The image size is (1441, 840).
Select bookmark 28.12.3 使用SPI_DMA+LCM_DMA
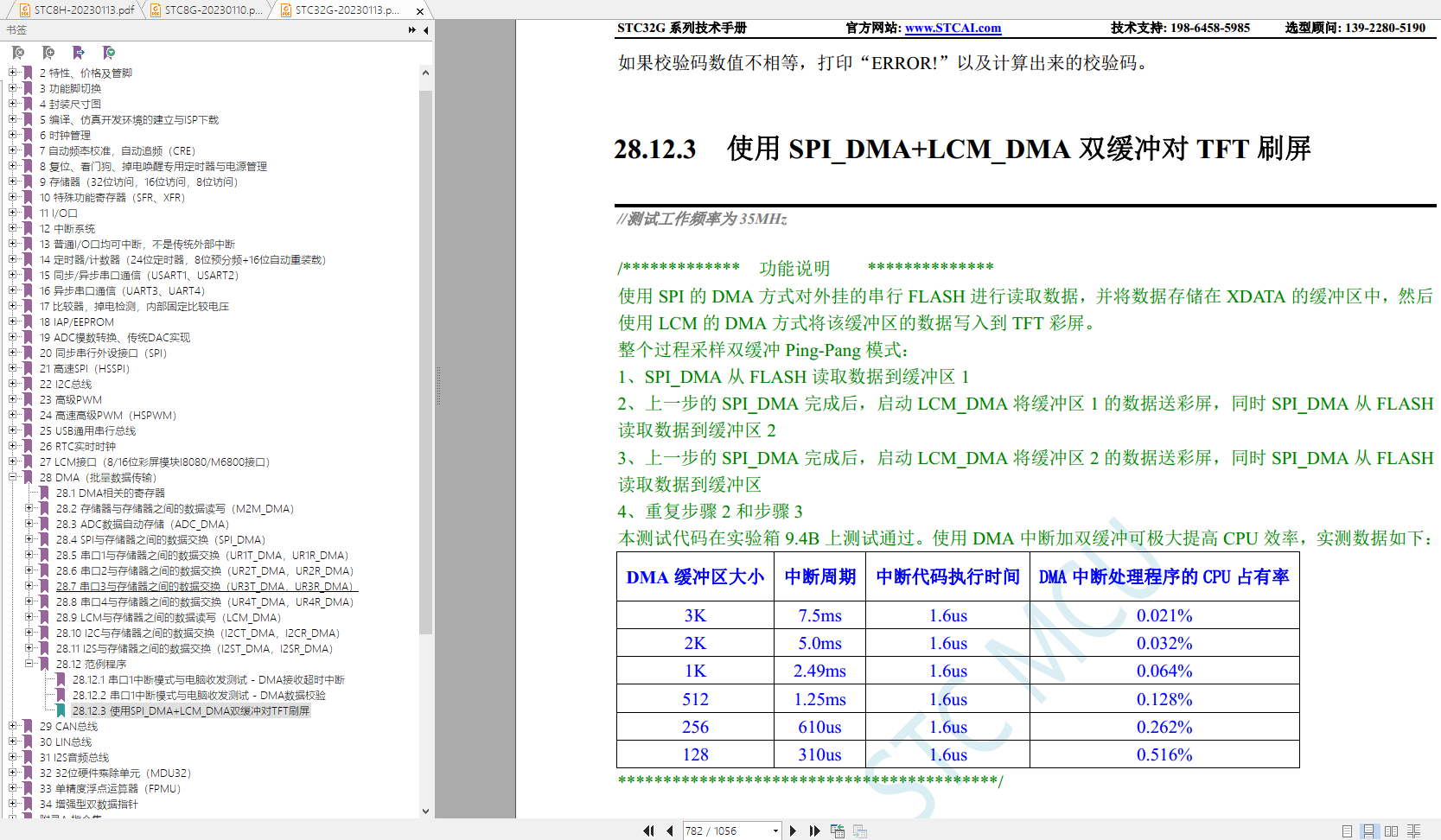coord(190,711)
